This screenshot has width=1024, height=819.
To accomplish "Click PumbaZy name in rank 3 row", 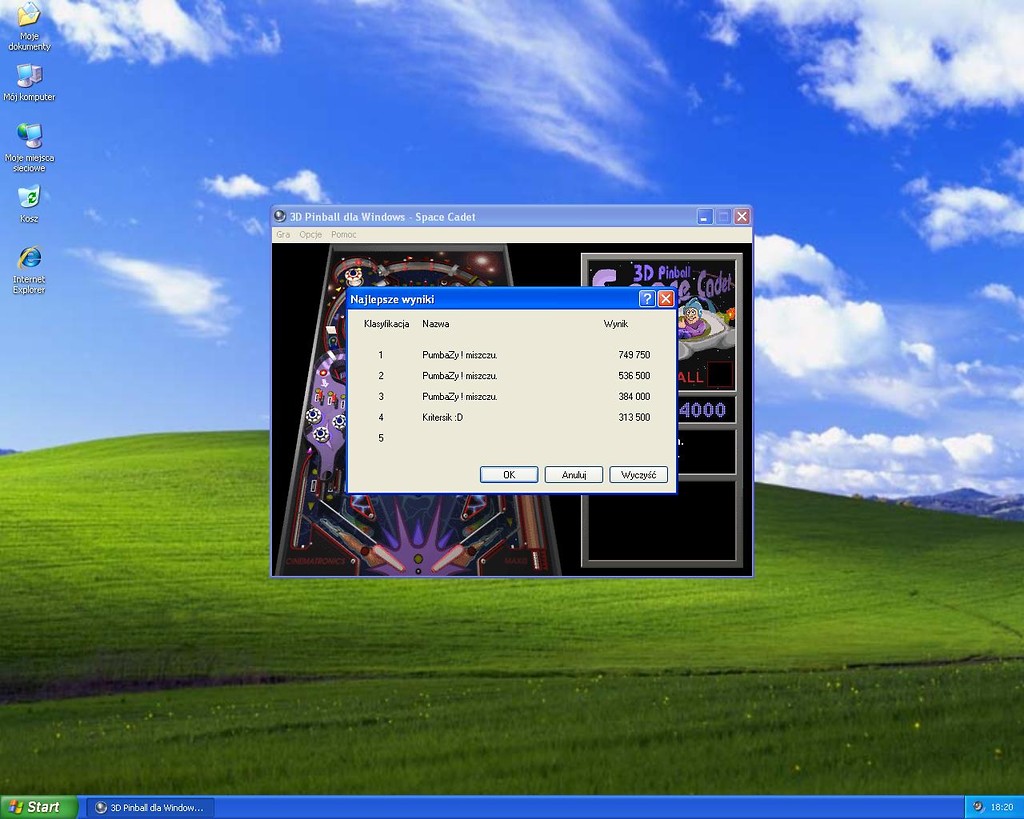I will [460, 396].
